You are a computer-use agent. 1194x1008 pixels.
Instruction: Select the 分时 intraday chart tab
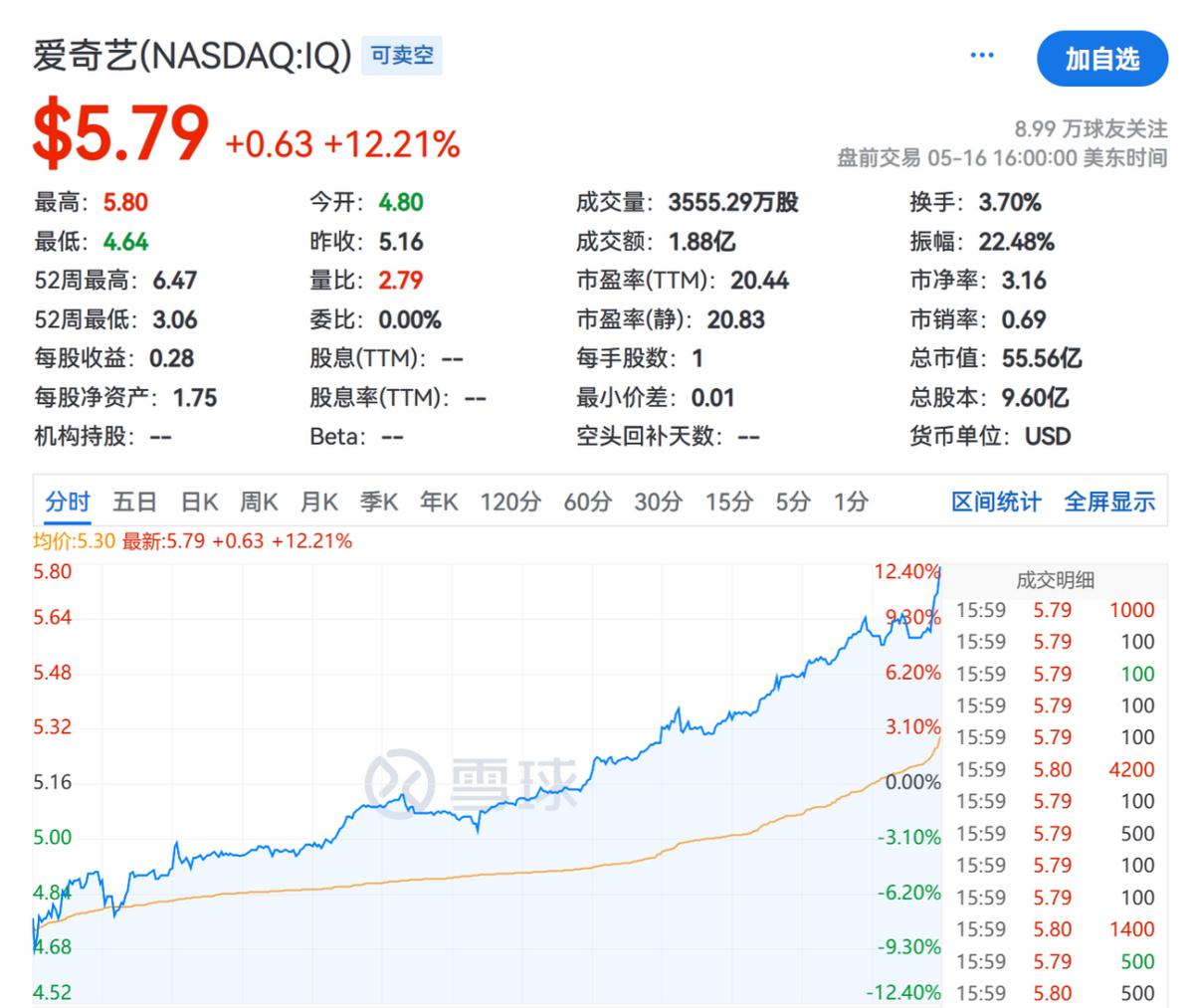pyautogui.click(x=68, y=501)
